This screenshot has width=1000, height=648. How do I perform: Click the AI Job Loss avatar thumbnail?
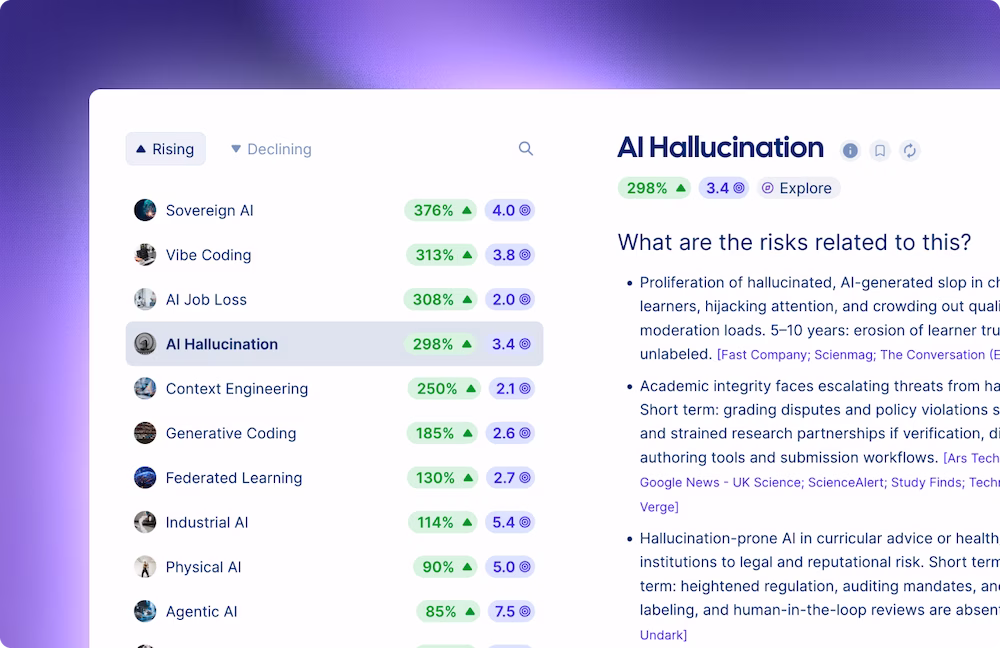(x=145, y=299)
